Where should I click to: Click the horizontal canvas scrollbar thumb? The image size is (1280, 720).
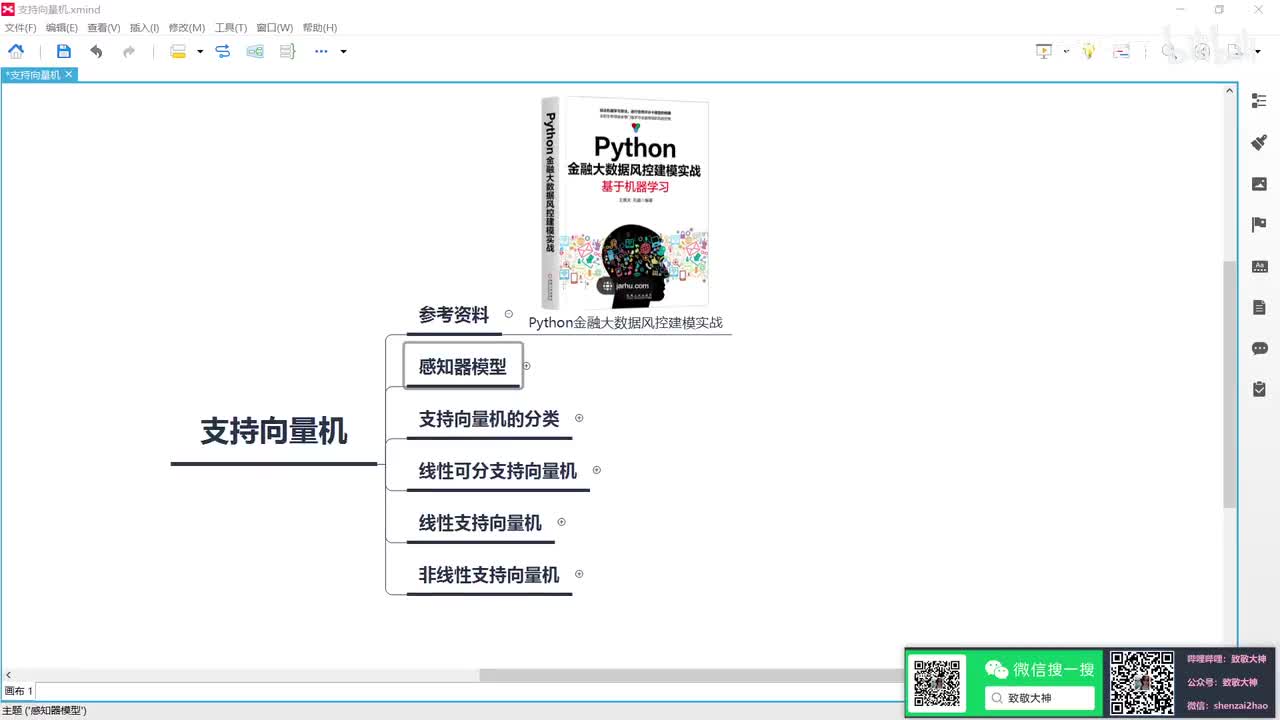coord(692,676)
